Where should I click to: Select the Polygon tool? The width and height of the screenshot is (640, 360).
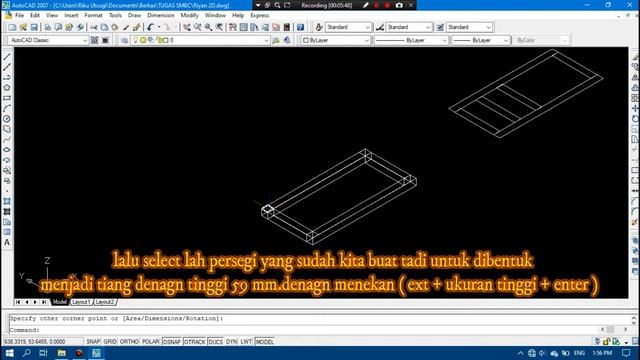click(7, 88)
